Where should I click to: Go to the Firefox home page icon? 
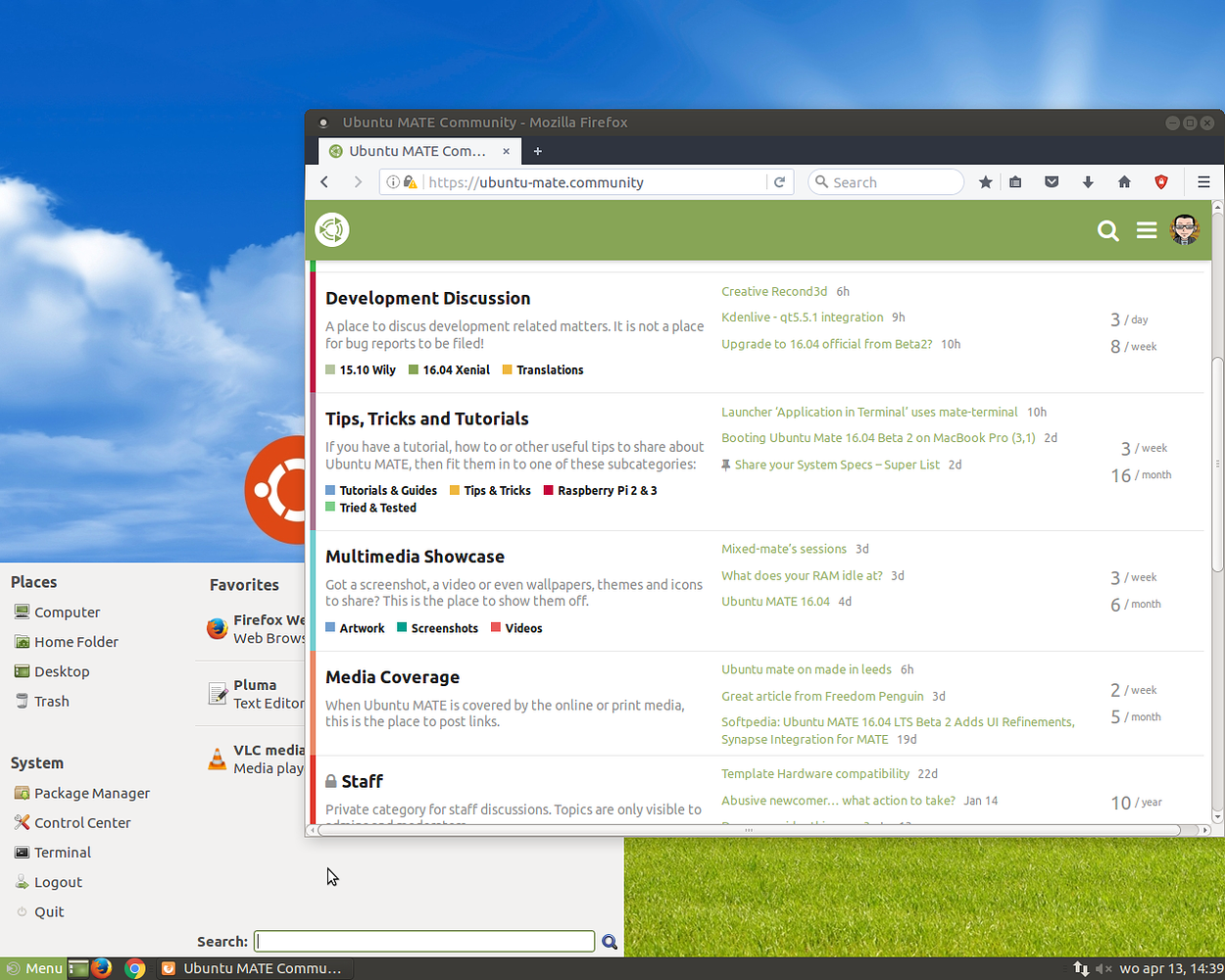click(x=1124, y=182)
